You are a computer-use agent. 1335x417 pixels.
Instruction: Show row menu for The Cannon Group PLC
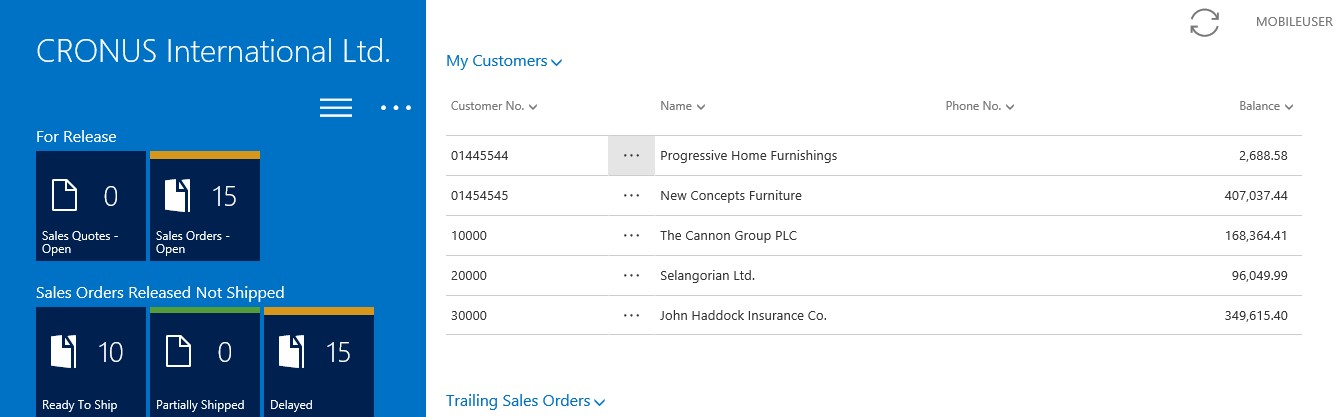click(631, 236)
